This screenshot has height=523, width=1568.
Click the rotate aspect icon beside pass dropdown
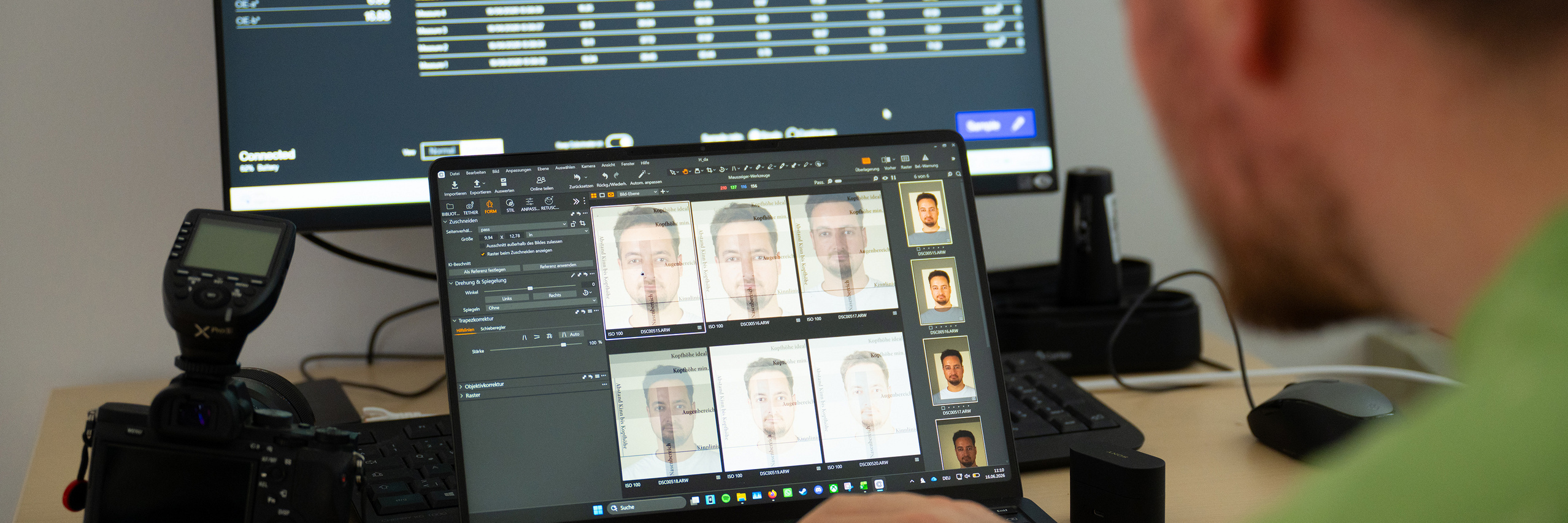click(574, 224)
